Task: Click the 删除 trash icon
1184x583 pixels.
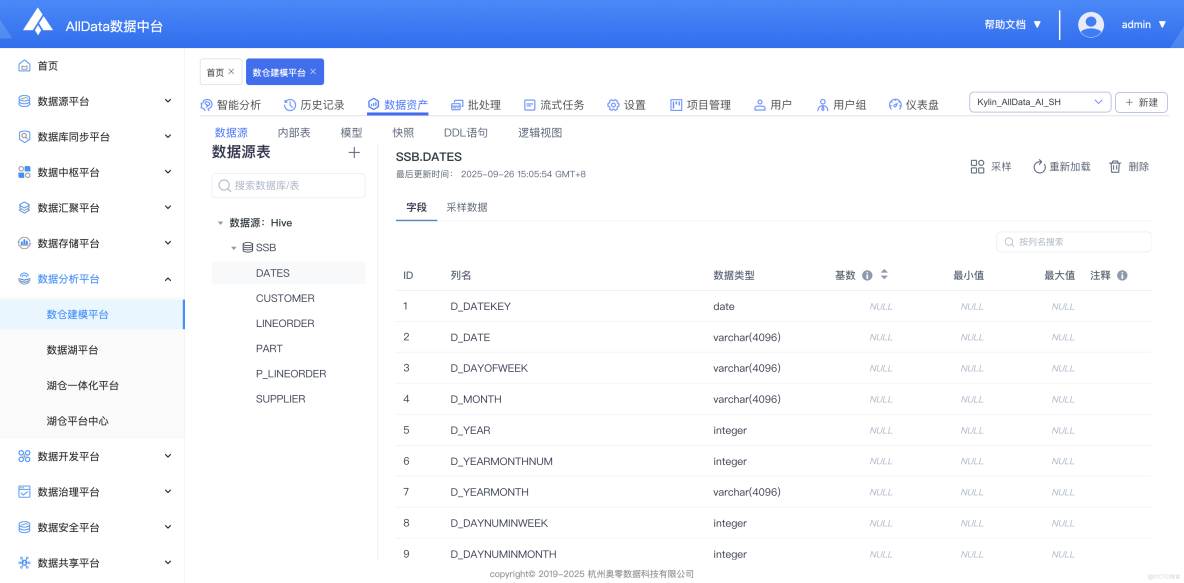Action: 1115,166
